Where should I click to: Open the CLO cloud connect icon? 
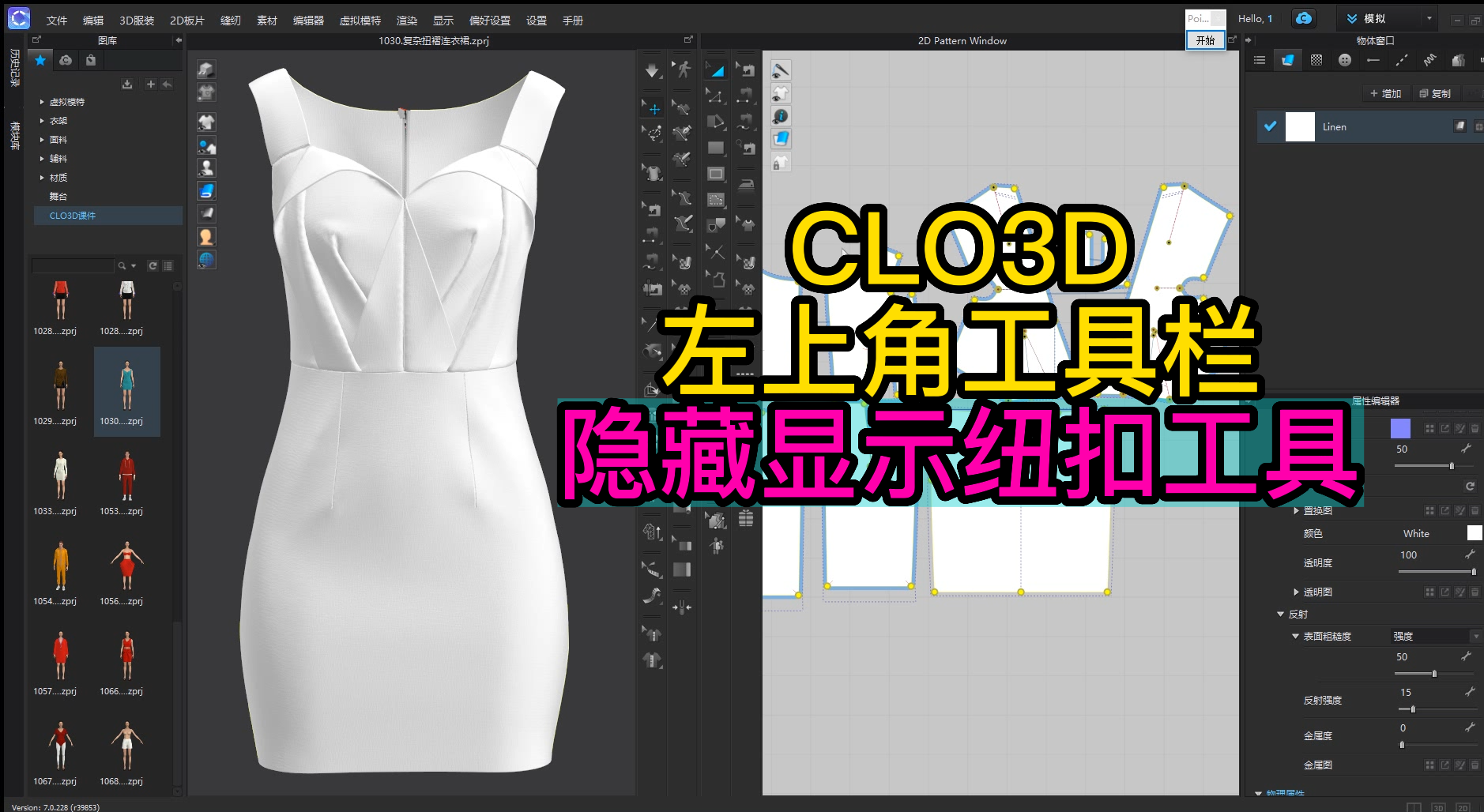[1304, 18]
